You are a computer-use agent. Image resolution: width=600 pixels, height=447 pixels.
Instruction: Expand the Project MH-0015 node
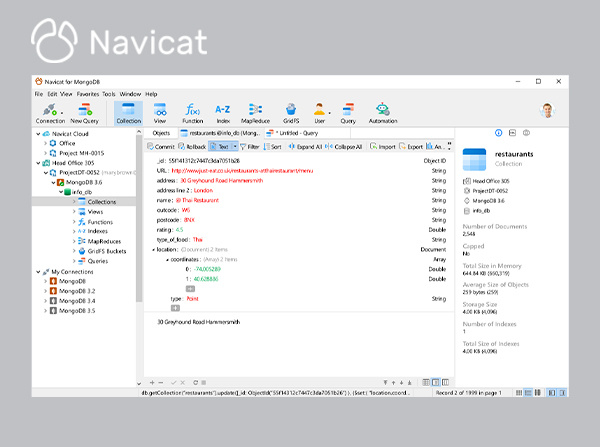coord(46,153)
